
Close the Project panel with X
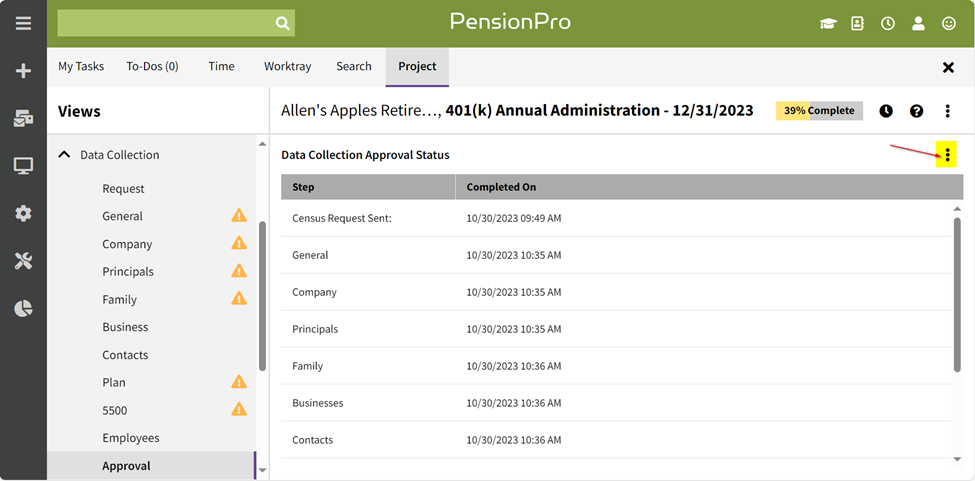tap(948, 68)
